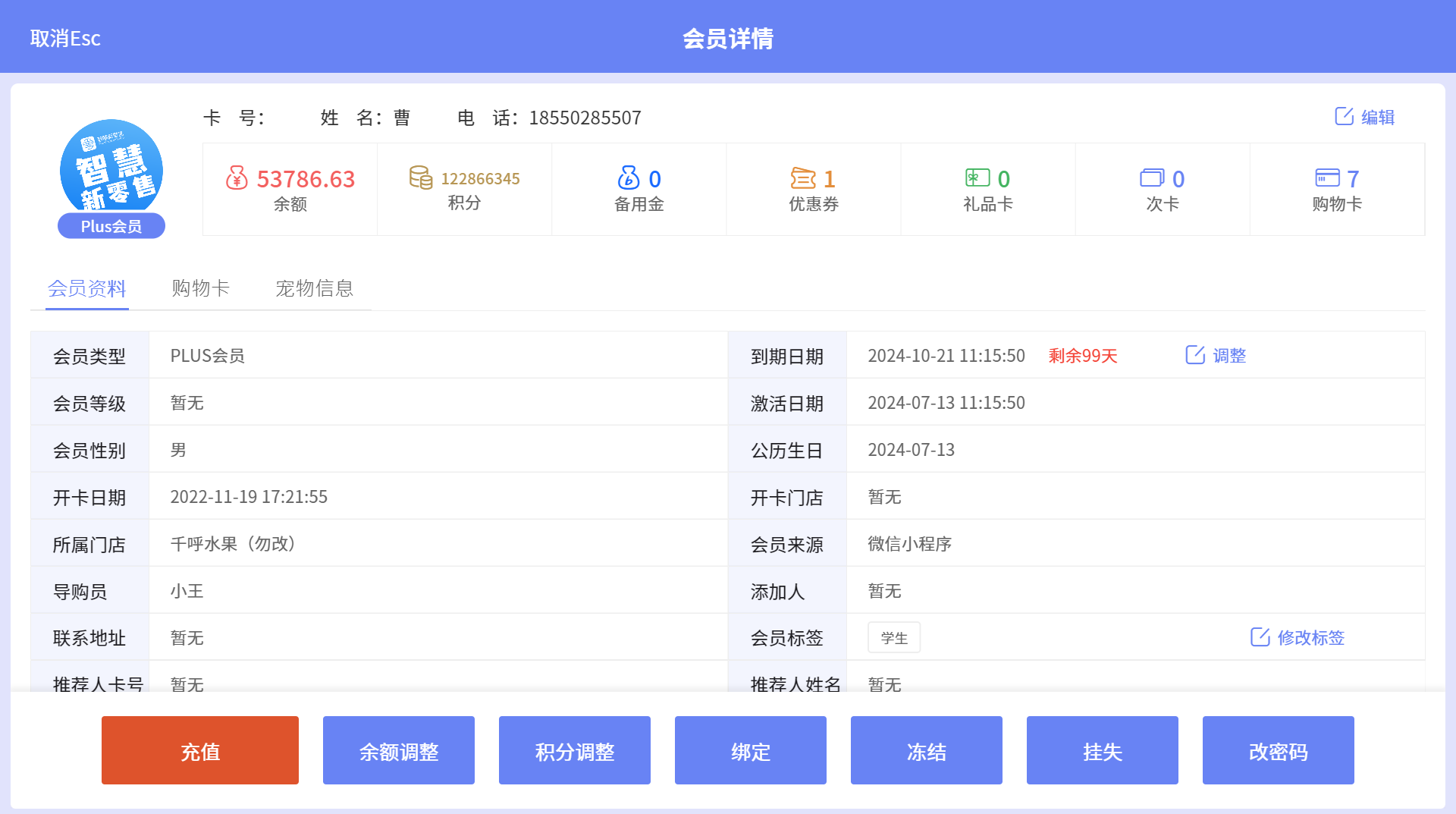Click the 余额 label

click(x=290, y=204)
